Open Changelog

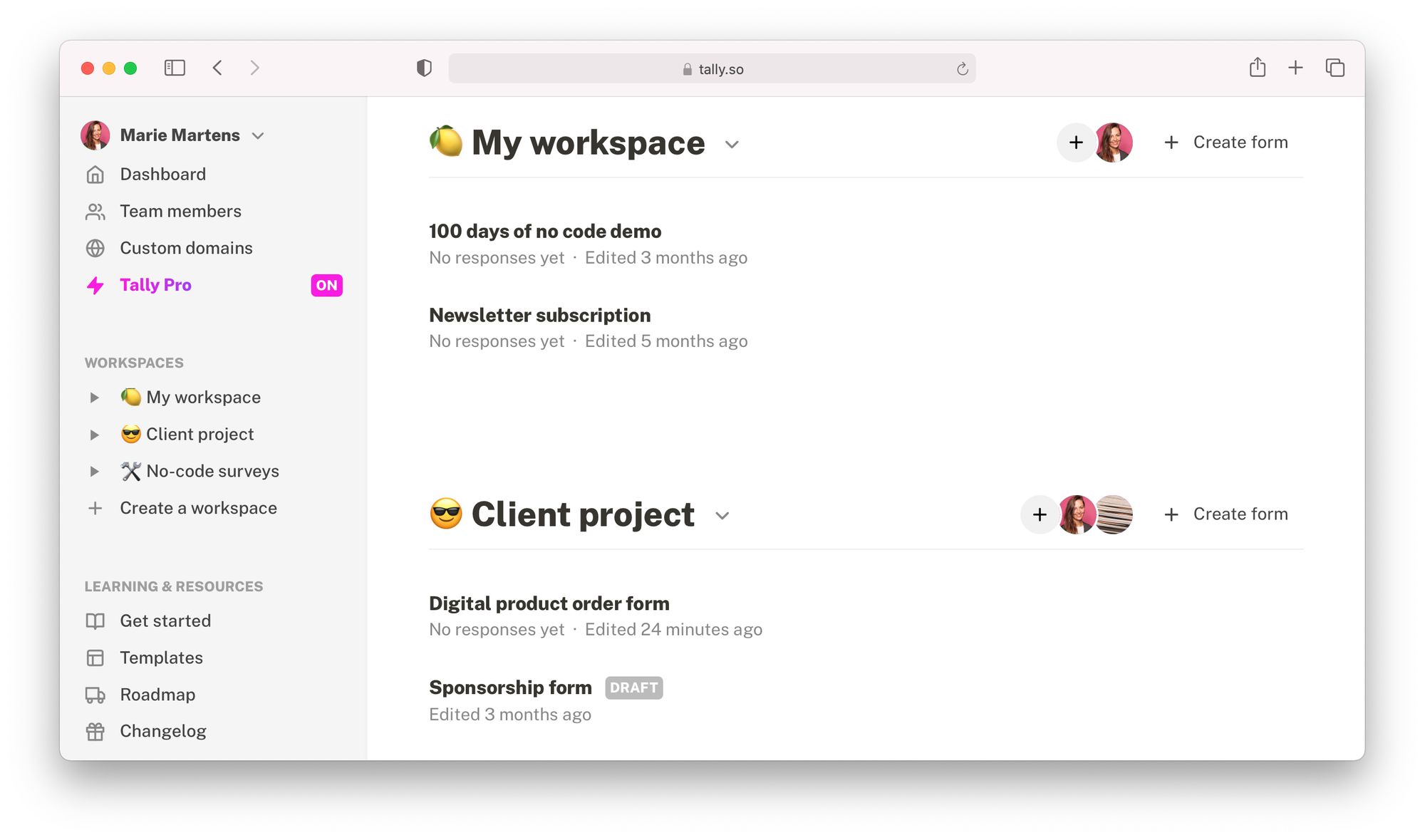(163, 731)
